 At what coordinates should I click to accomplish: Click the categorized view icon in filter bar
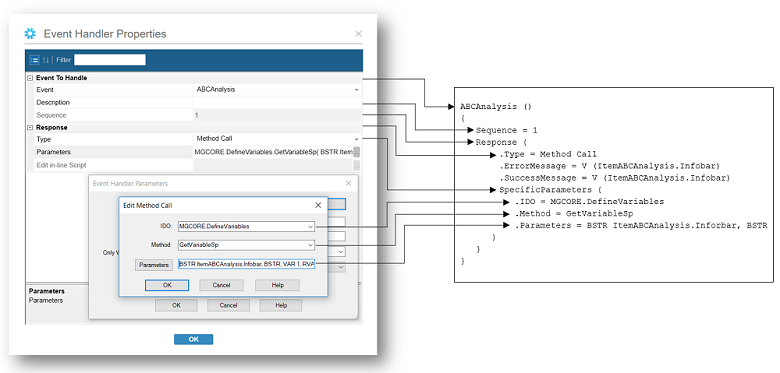[x=34, y=60]
